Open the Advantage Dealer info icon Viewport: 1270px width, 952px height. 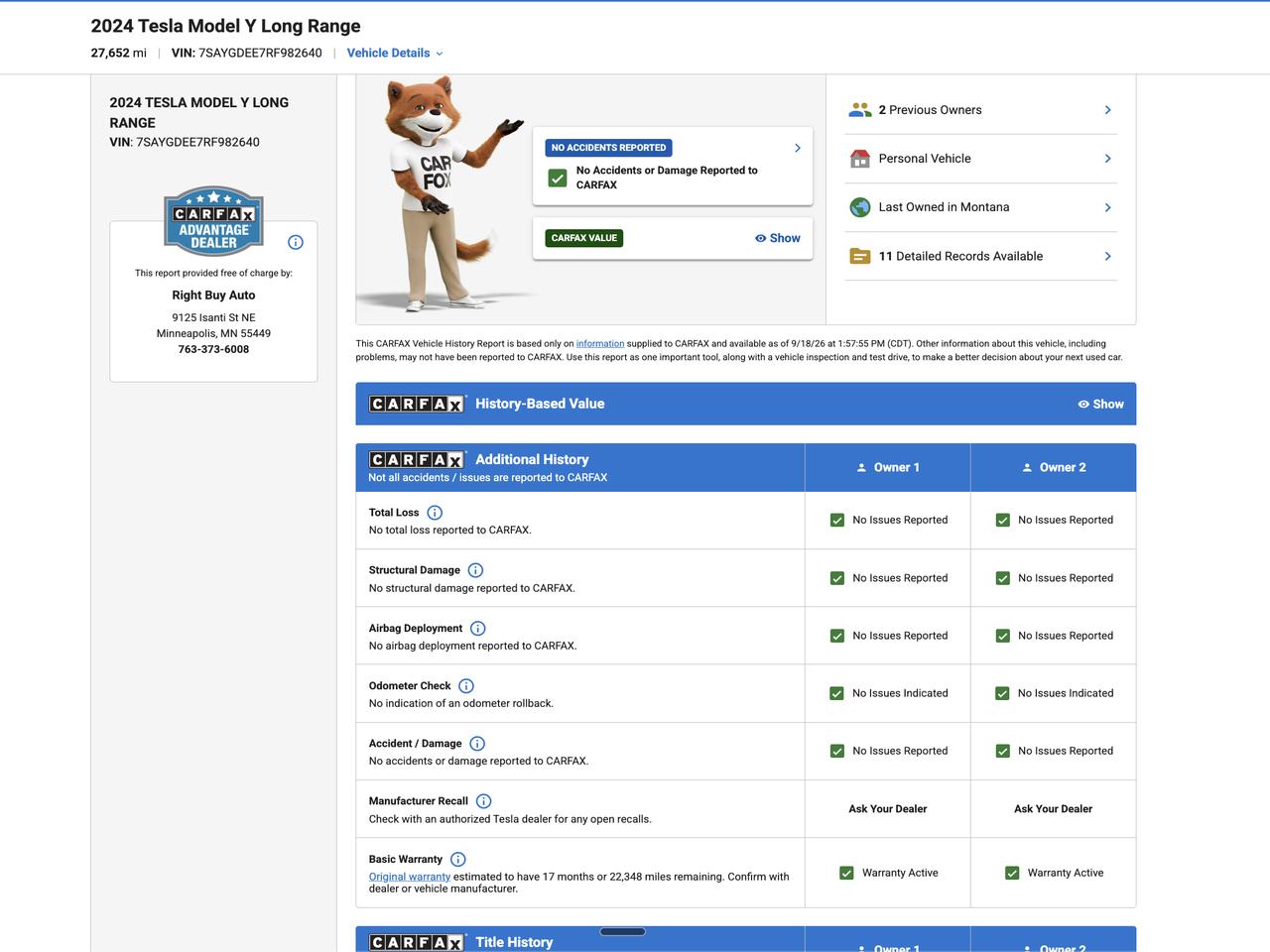(x=296, y=242)
